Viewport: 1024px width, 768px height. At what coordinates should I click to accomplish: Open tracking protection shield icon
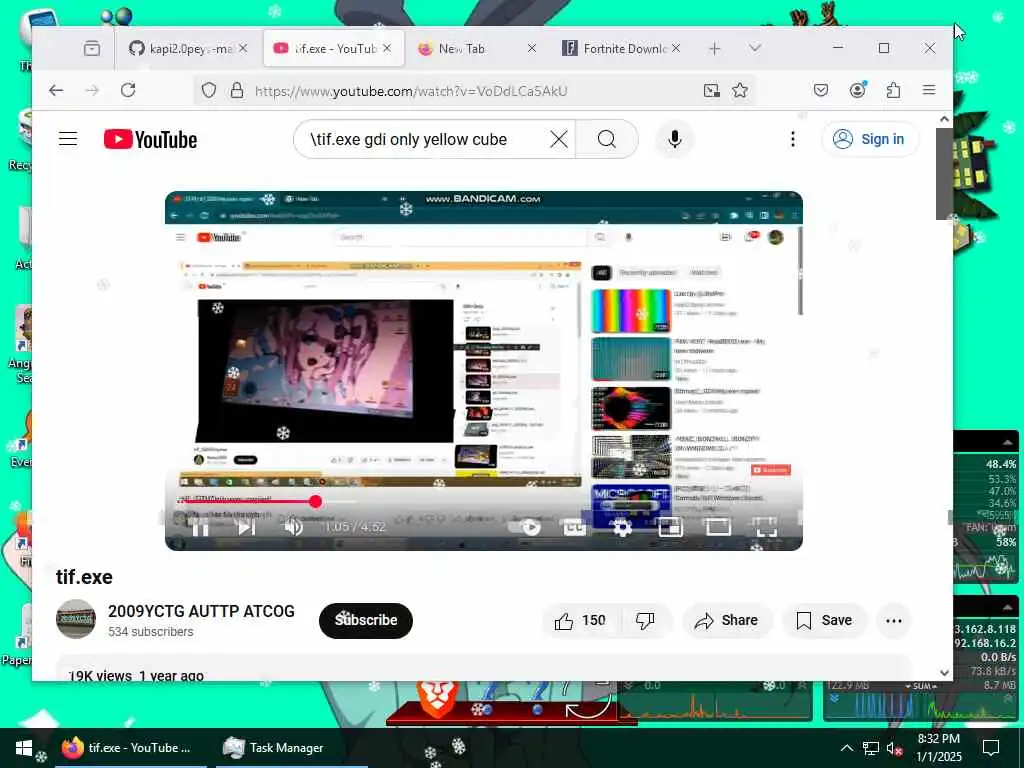208,90
